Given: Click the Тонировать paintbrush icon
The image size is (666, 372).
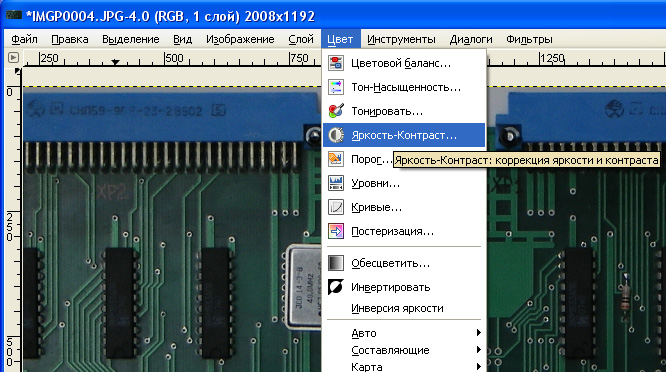Looking at the screenshot, I should click(336, 111).
